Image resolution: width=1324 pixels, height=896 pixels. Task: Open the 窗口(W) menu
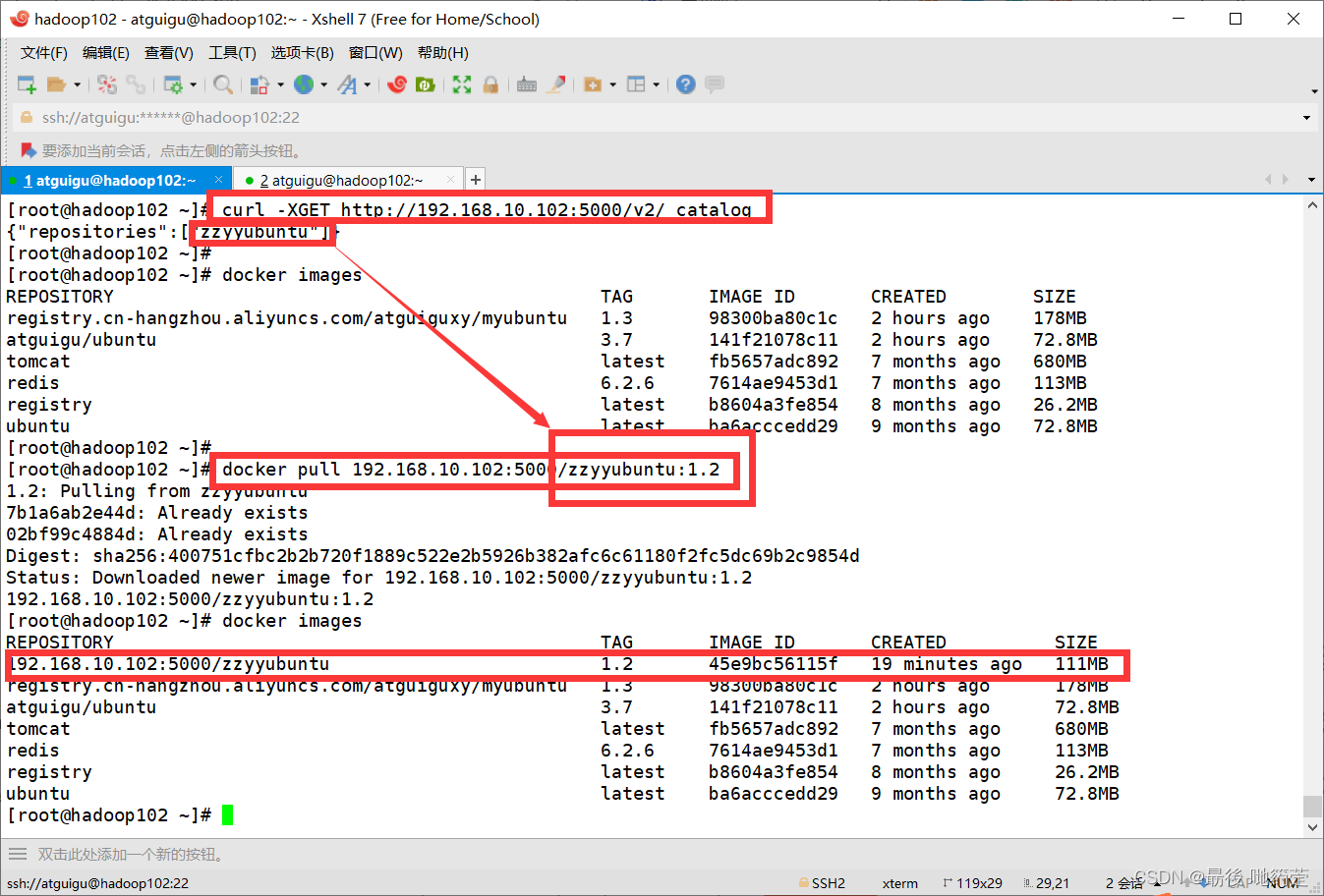[375, 52]
